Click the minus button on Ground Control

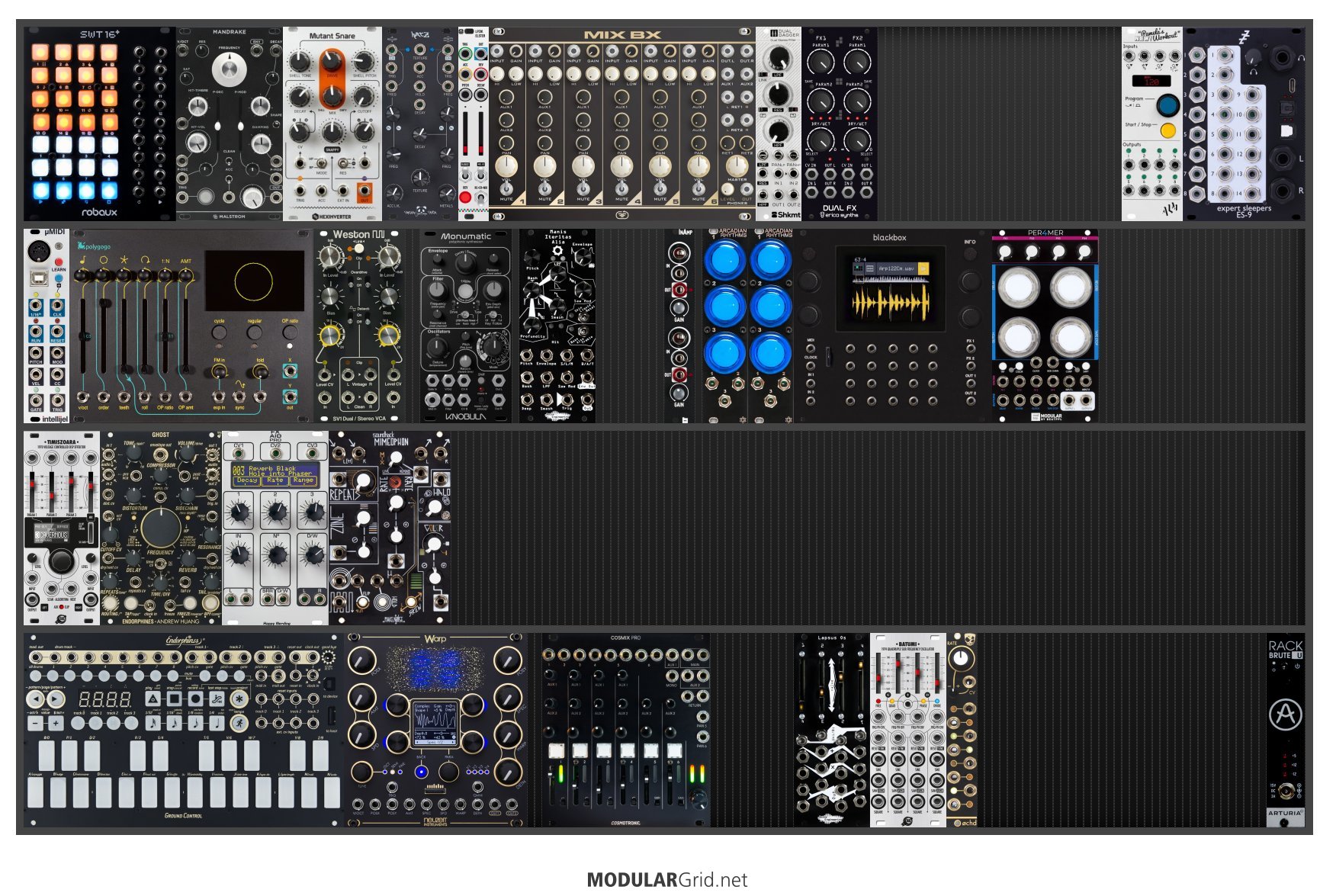[35, 722]
